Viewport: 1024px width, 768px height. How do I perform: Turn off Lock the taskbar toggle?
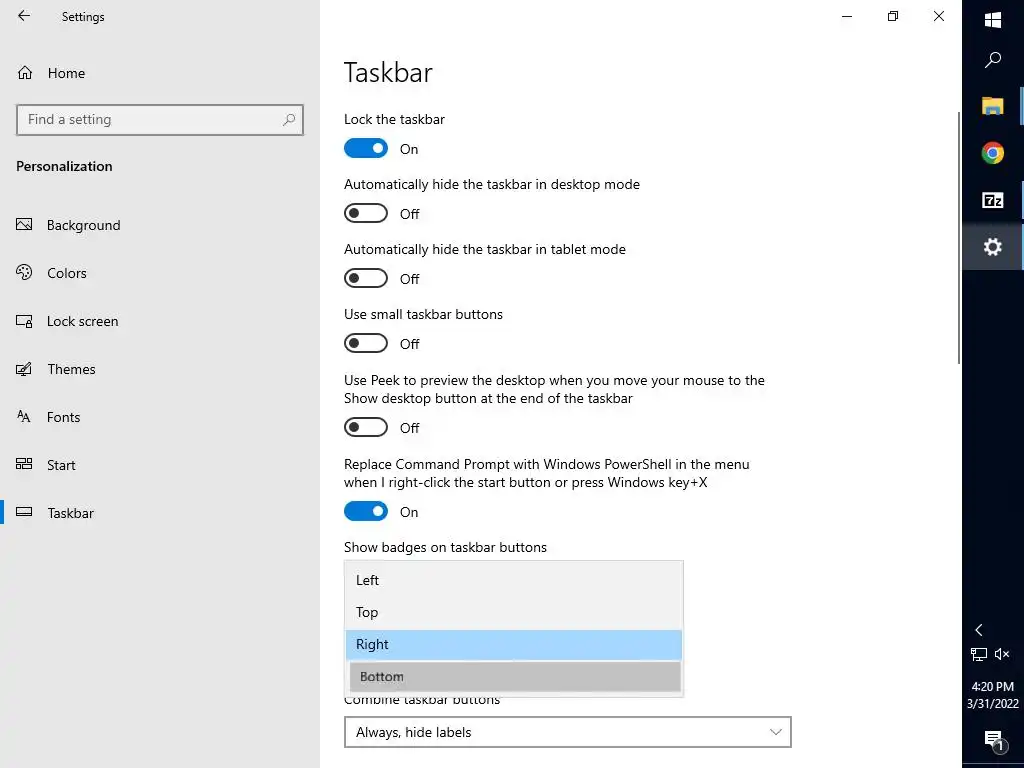(366, 149)
